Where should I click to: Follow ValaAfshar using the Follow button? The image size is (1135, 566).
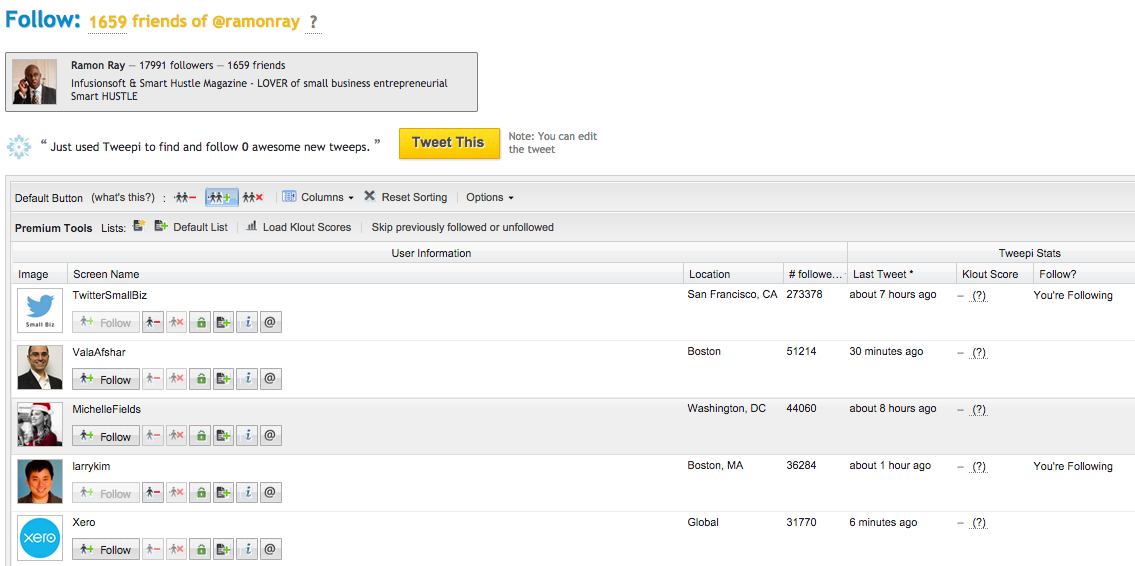point(106,380)
